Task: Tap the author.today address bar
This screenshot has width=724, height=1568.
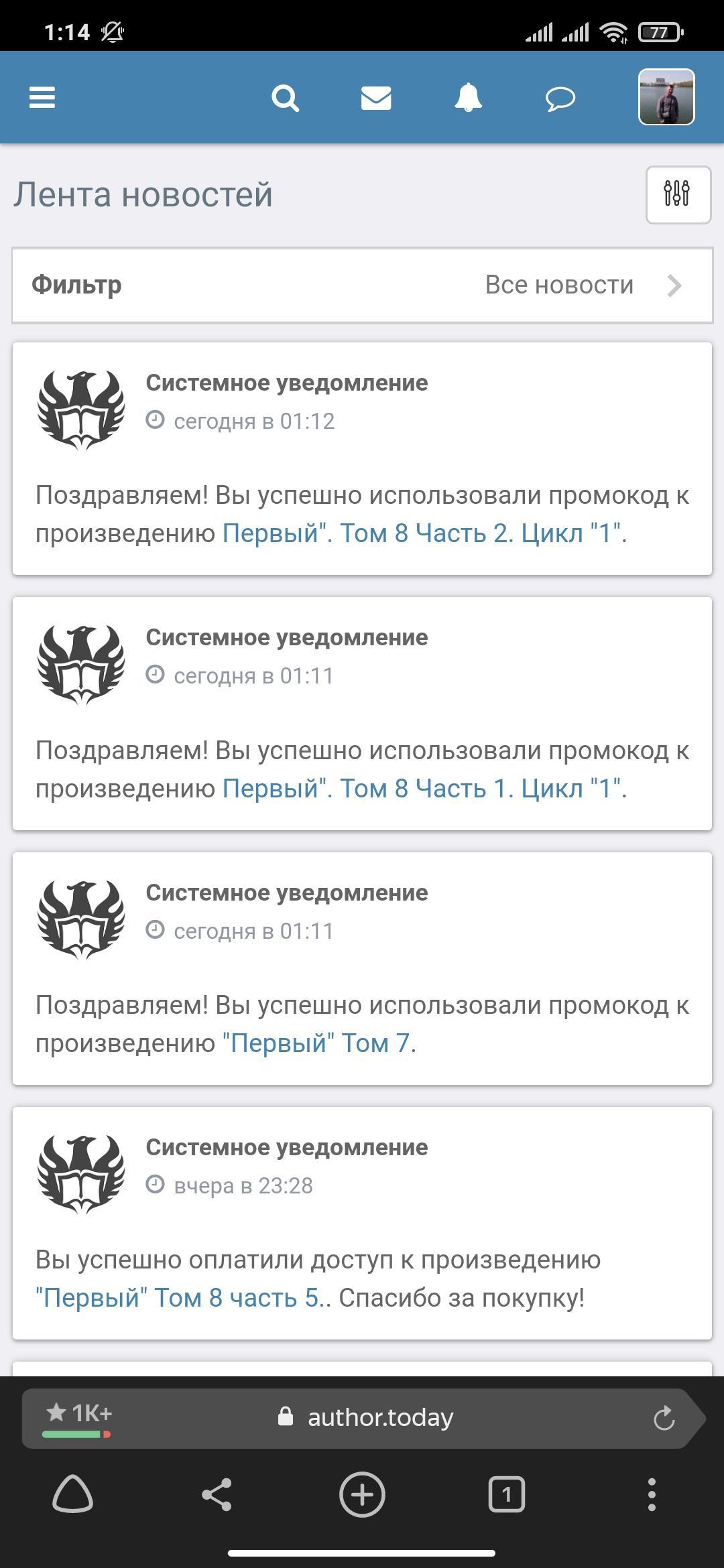Action: 379,1418
